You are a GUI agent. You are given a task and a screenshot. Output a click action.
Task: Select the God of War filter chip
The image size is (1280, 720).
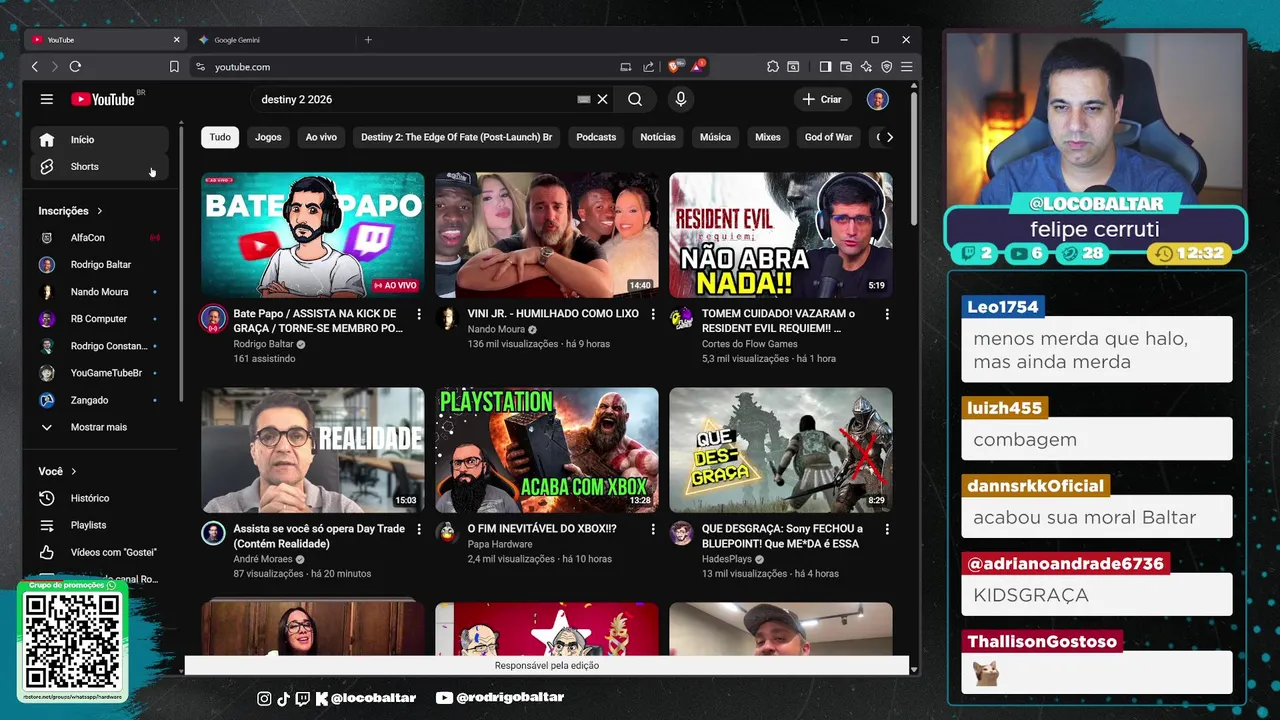coord(829,137)
